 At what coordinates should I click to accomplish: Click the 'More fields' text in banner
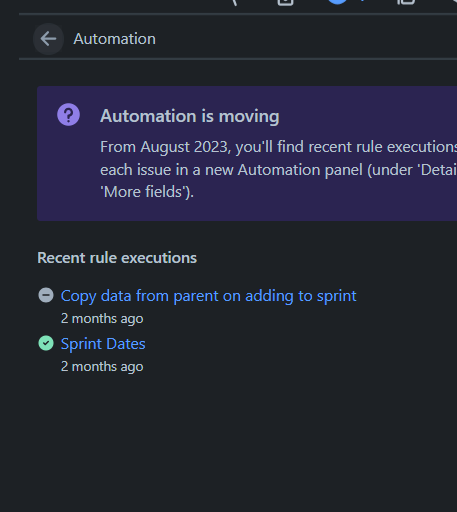point(145,192)
